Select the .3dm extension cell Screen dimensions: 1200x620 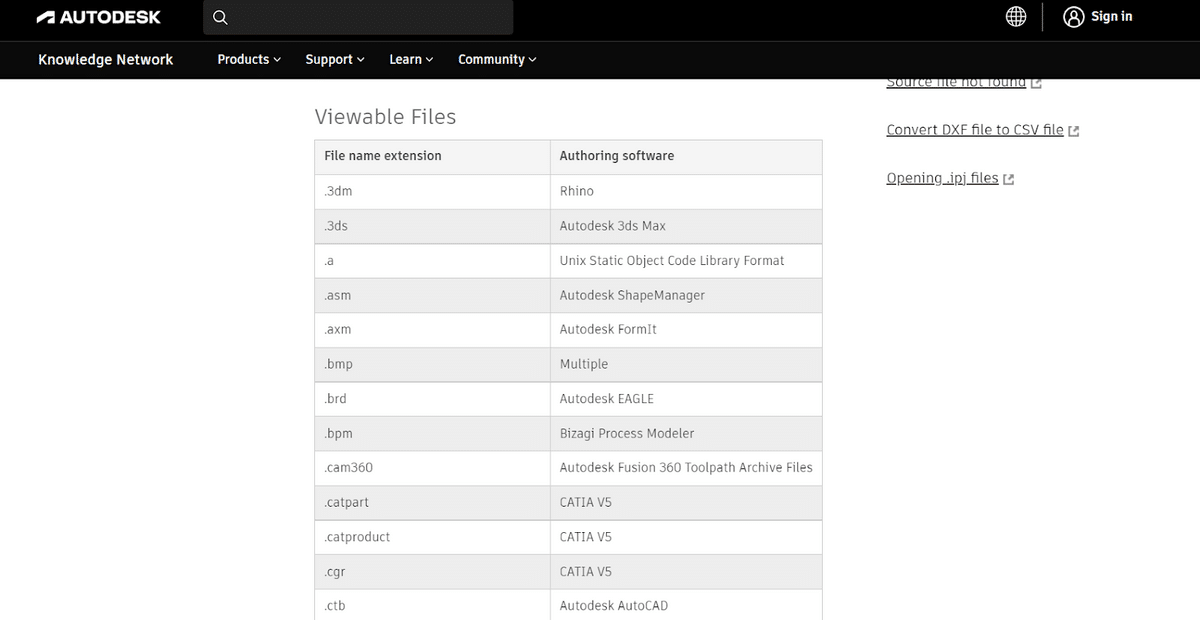click(x=432, y=192)
